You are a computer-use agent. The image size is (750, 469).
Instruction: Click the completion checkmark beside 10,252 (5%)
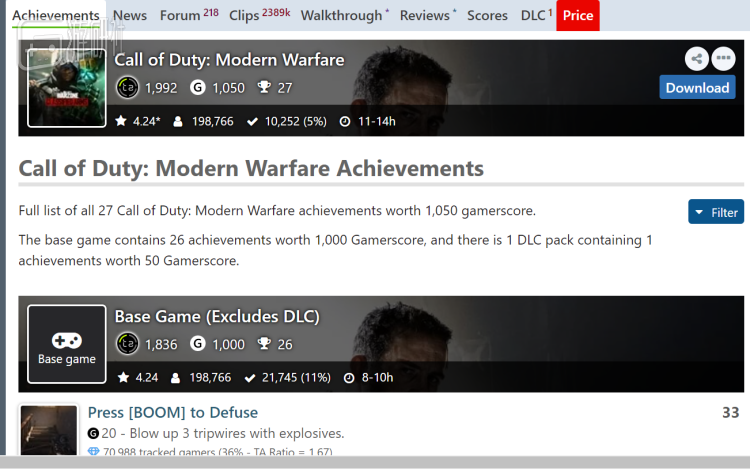click(x=252, y=122)
